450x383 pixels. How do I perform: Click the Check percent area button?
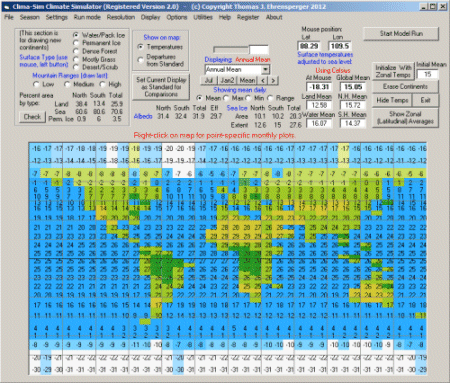pos(32,117)
